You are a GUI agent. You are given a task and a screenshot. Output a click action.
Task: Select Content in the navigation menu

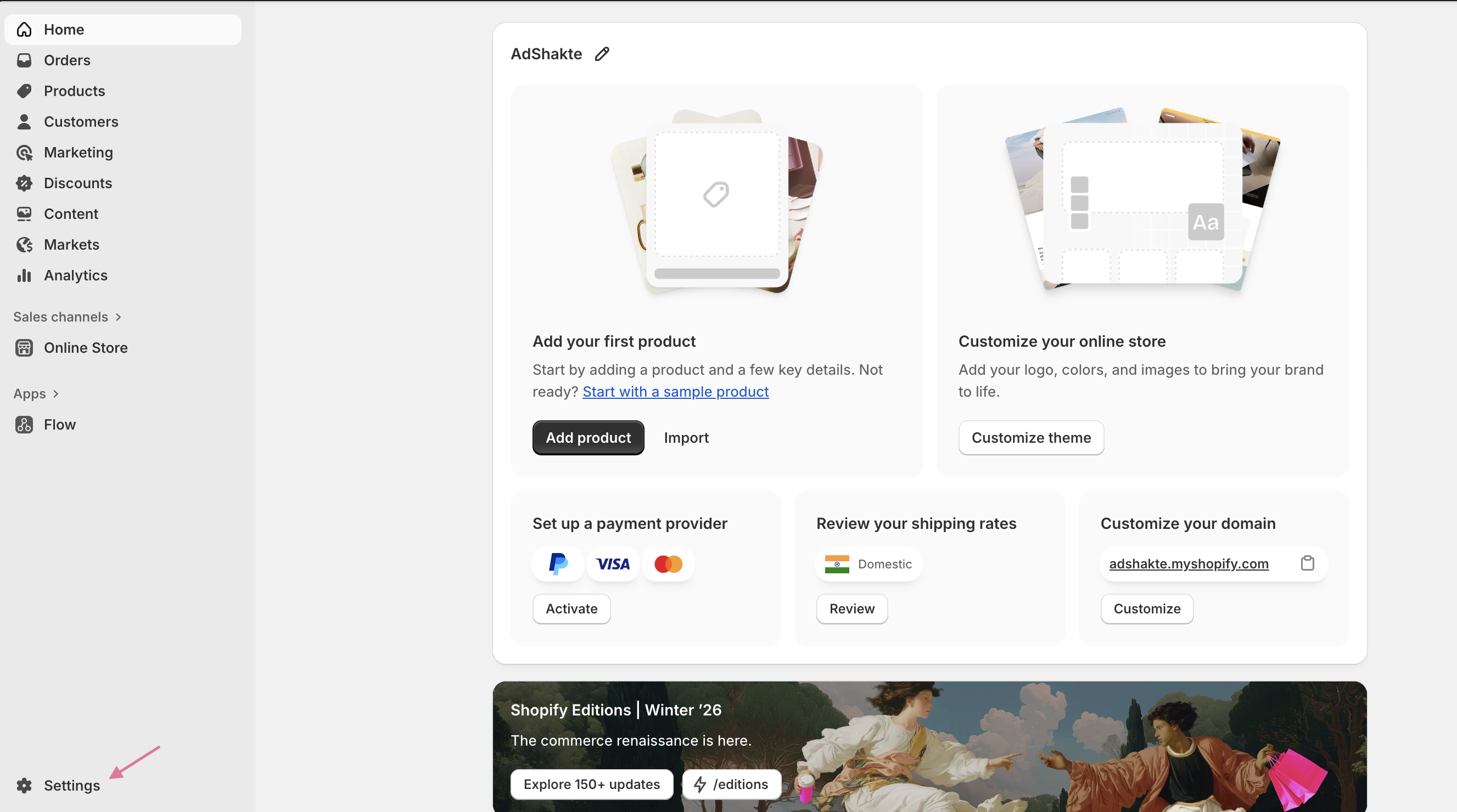71,213
